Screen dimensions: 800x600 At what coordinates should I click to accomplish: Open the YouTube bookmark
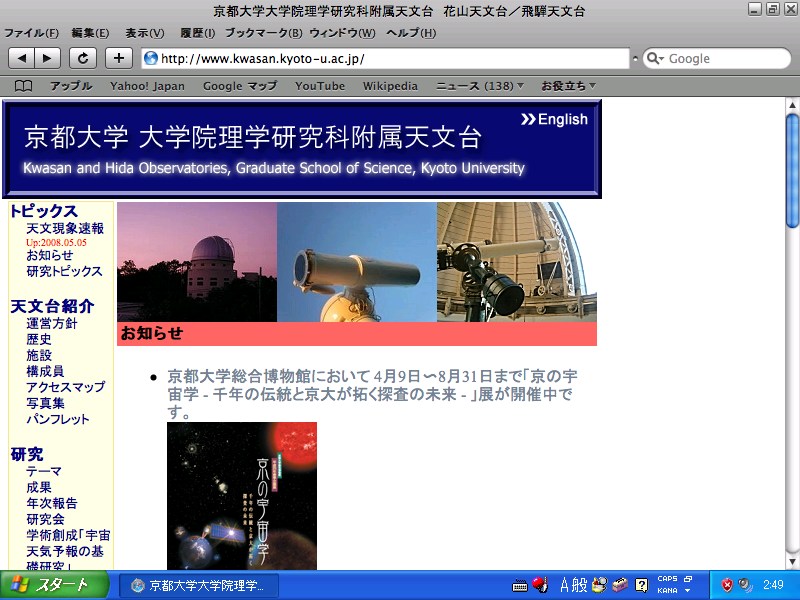click(x=320, y=86)
